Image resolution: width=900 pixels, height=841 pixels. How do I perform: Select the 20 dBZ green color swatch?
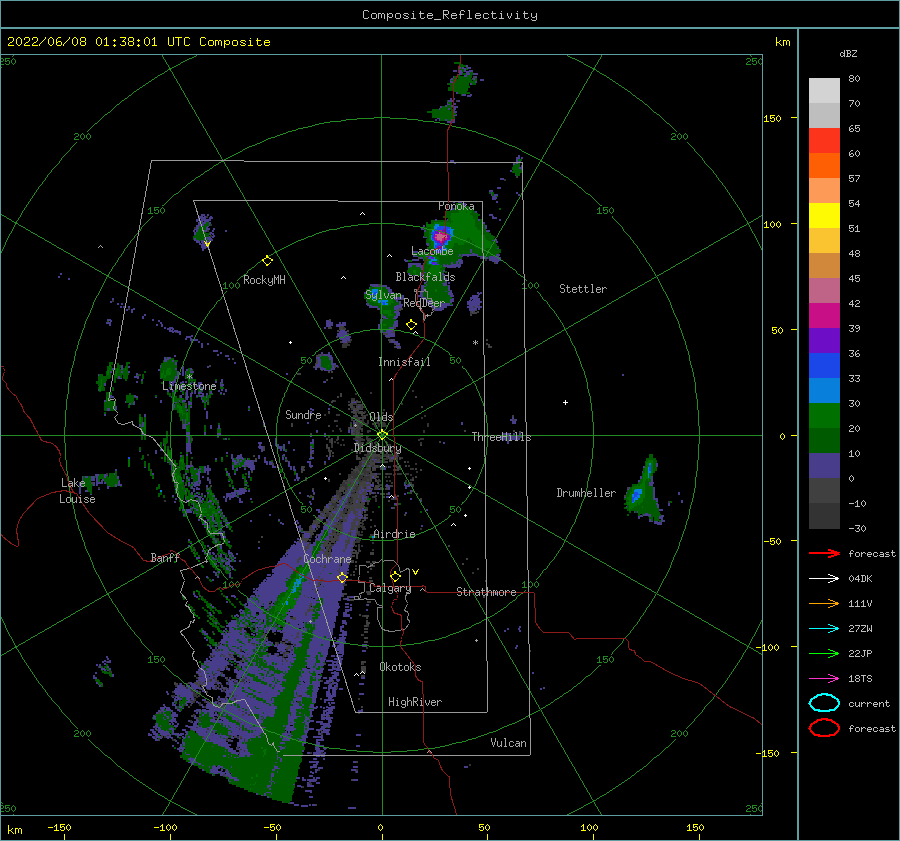[824, 415]
